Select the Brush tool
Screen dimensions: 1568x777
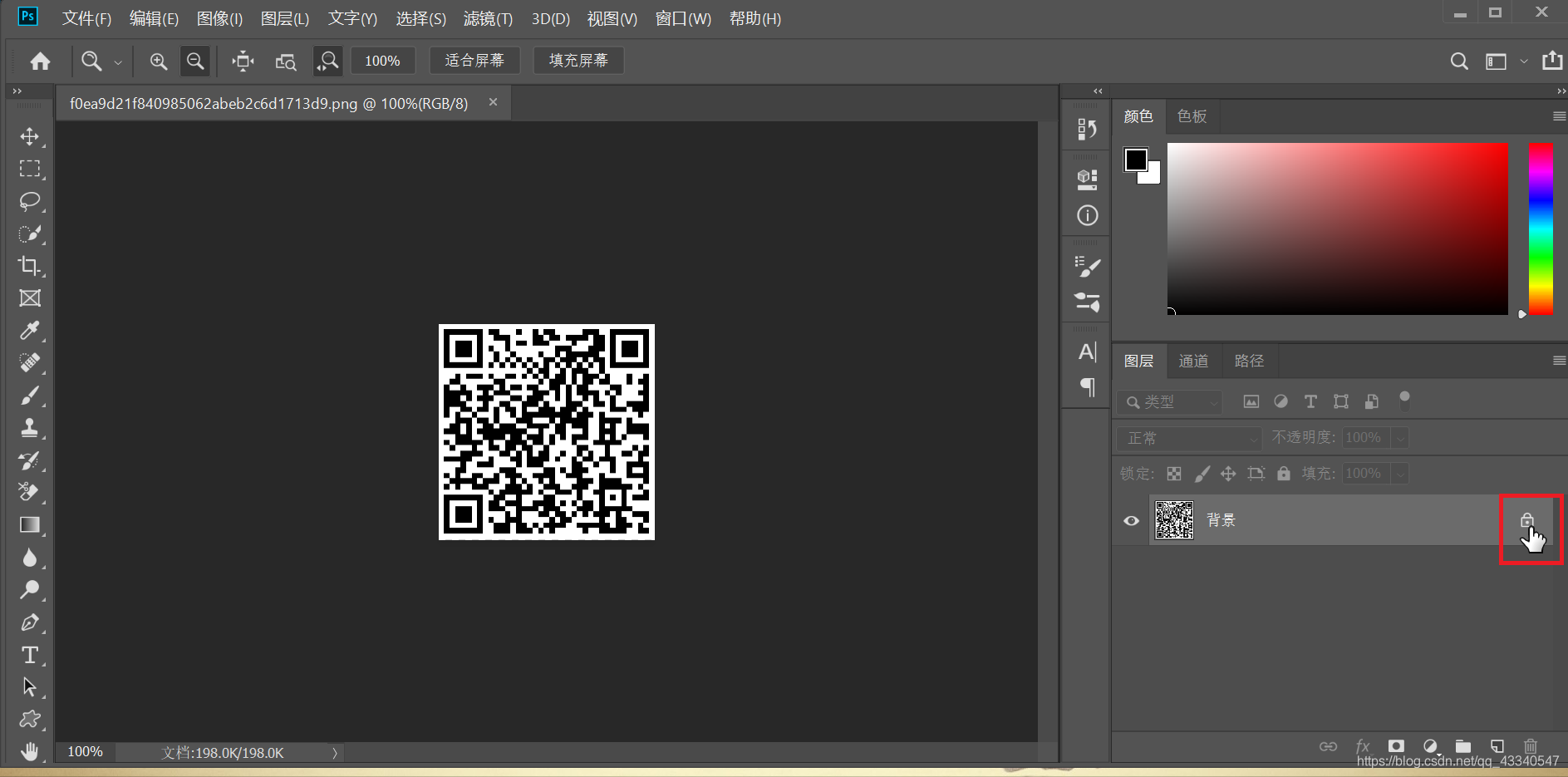pos(30,396)
